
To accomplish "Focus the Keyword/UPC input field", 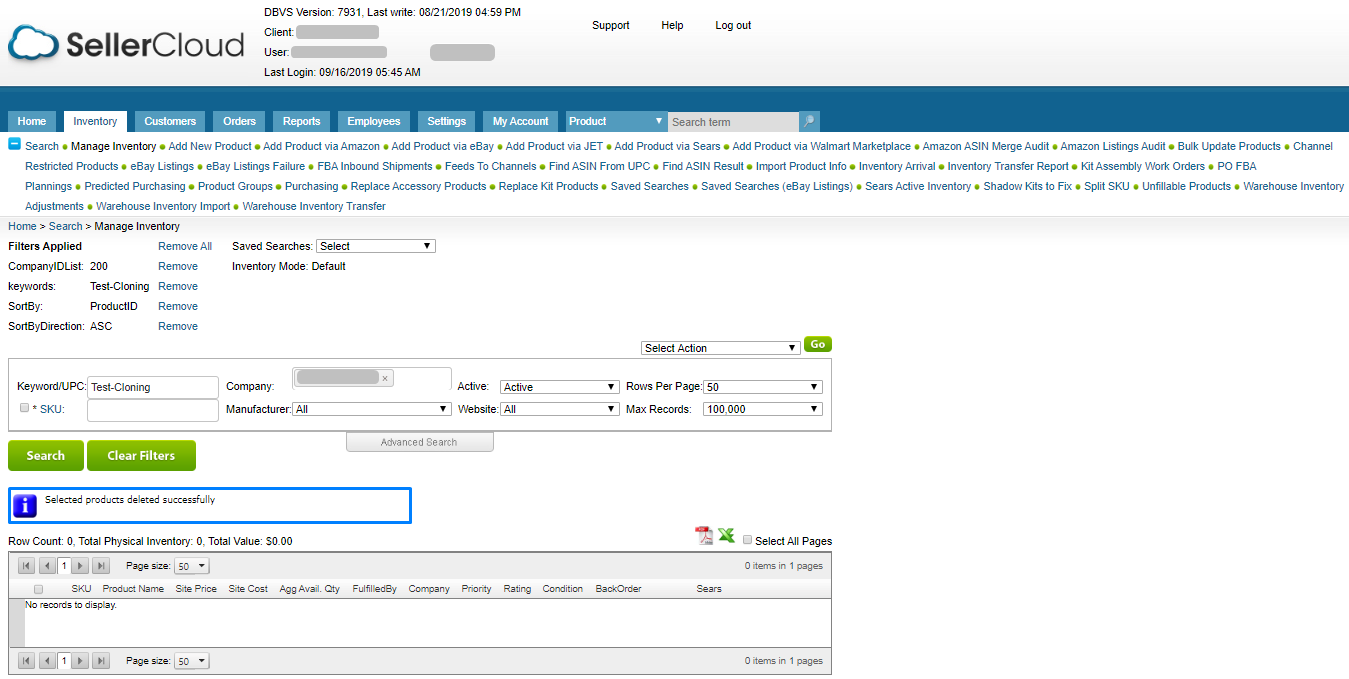I will [x=153, y=387].
